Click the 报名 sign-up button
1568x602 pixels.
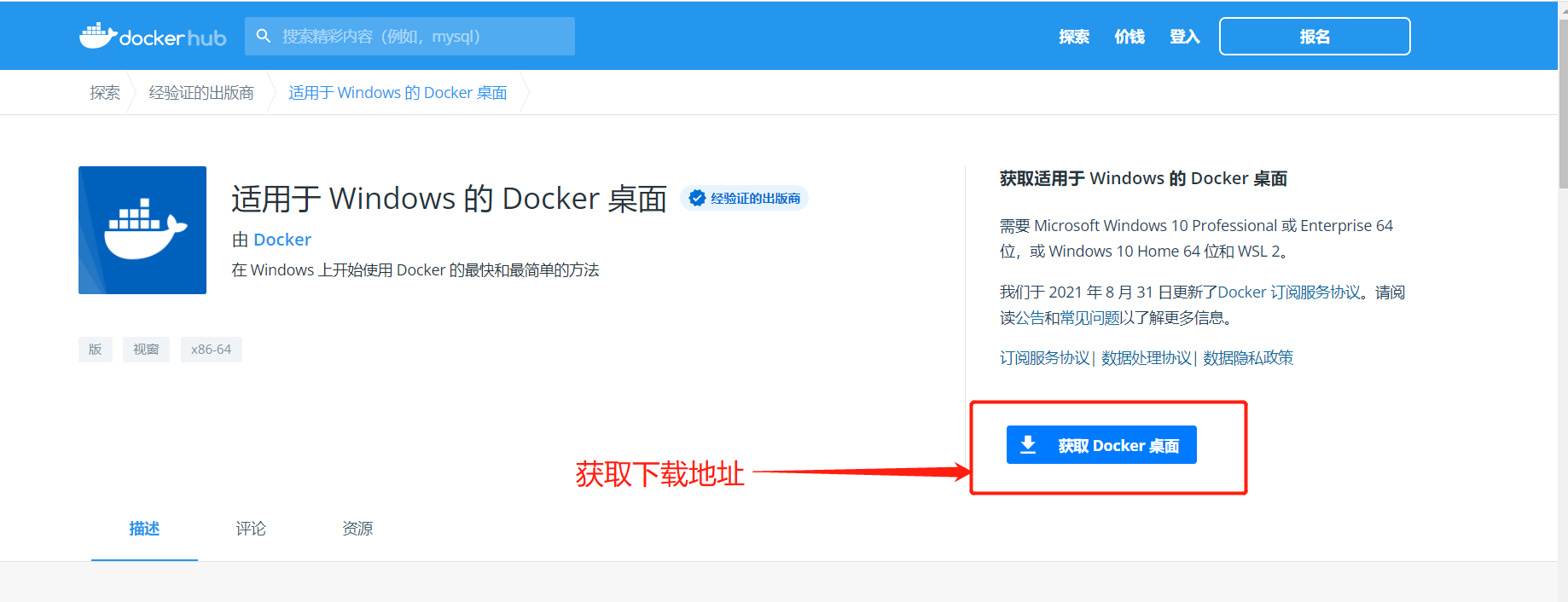tap(1315, 37)
